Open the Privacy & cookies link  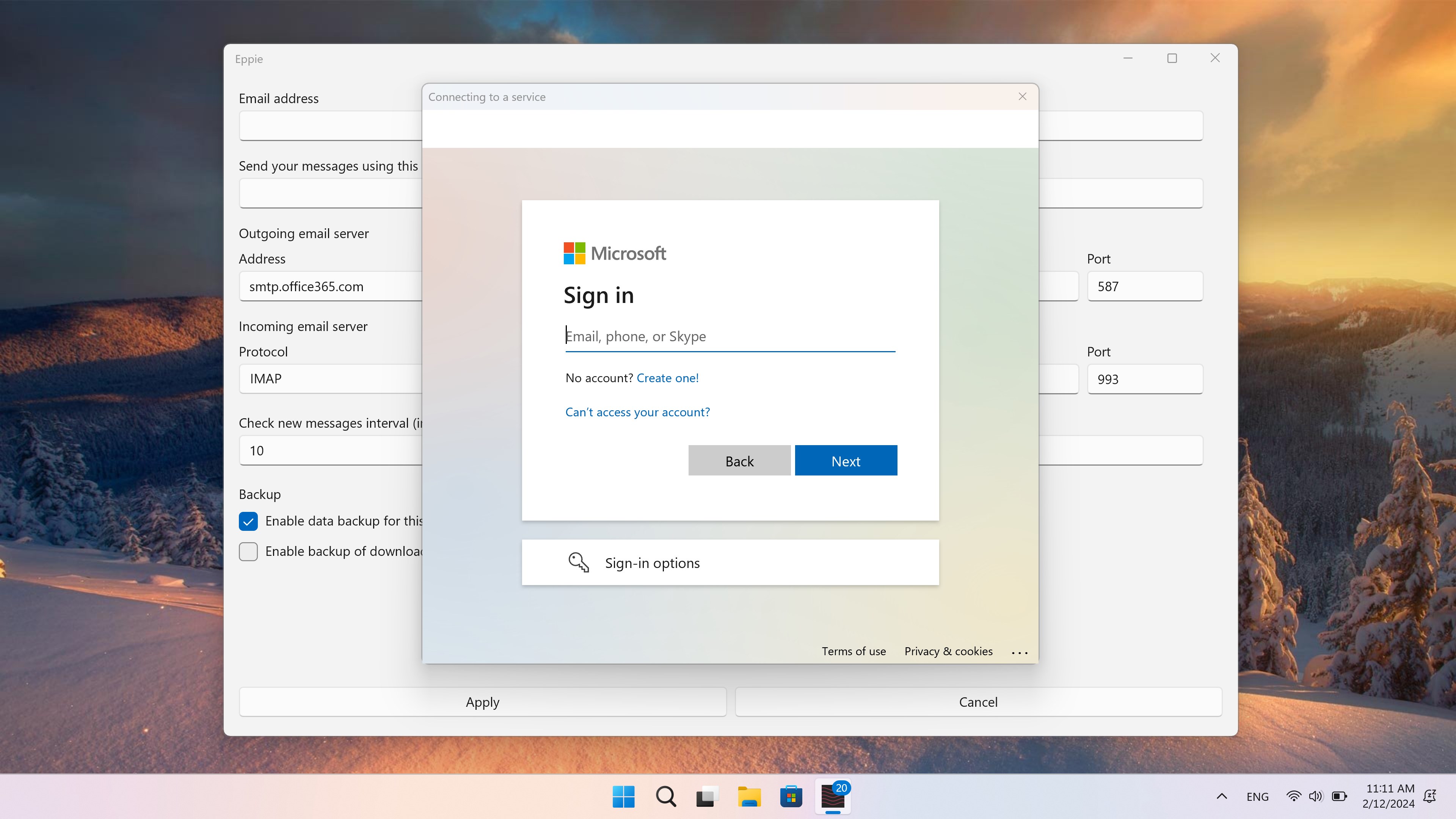948,651
